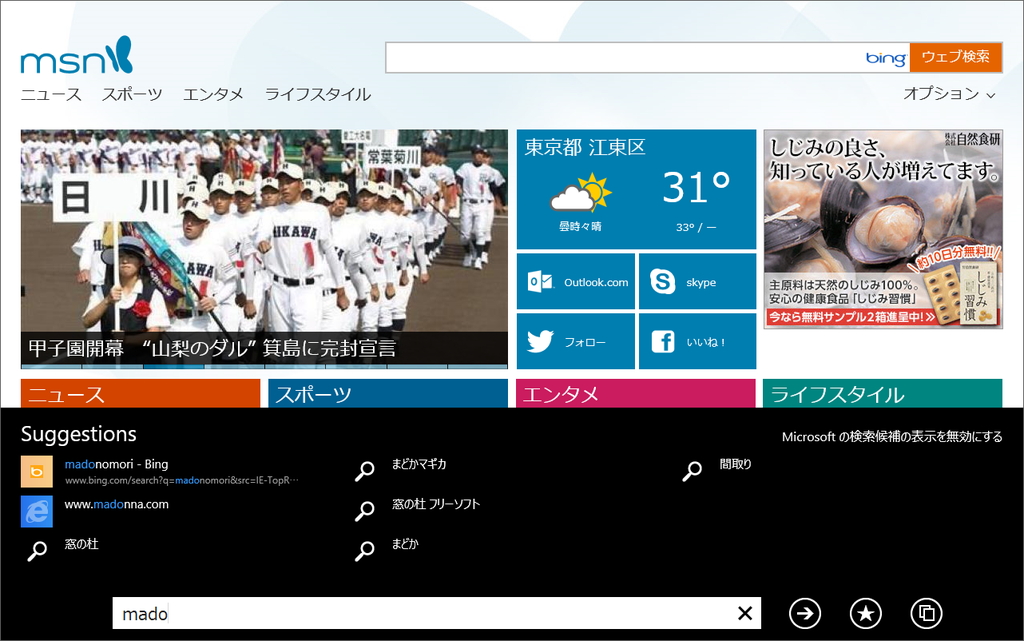Select the Bing icon beside madonomori suggestion
Image resolution: width=1024 pixels, height=641 pixels.
click(36, 470)
